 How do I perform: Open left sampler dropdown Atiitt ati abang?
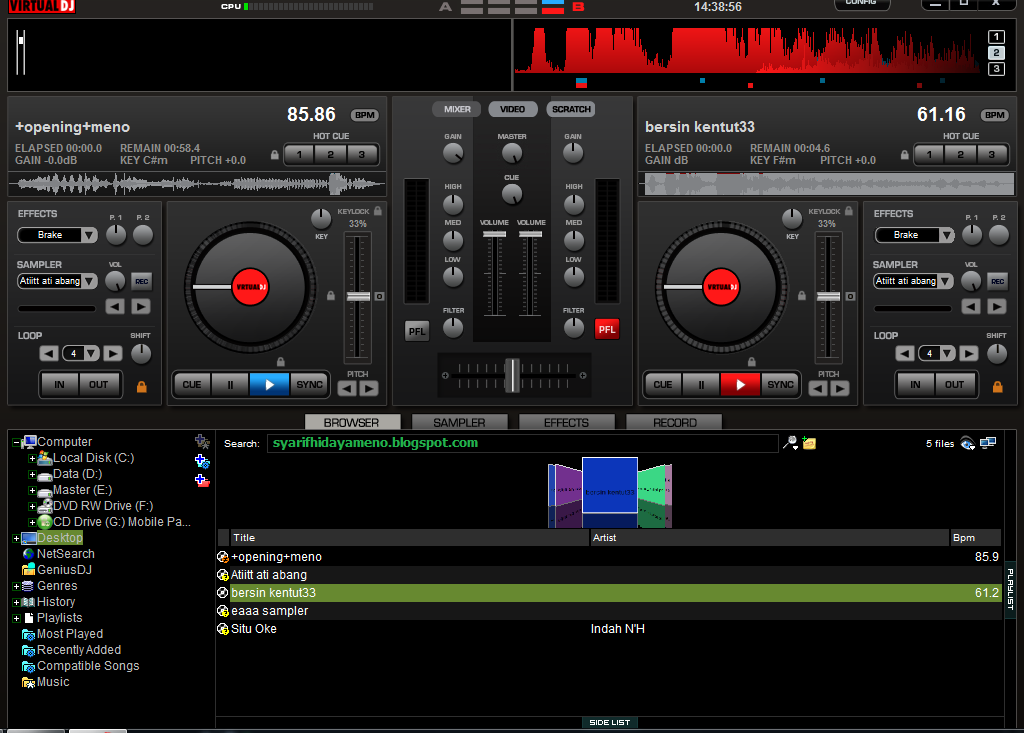click(x=57, y=282)
